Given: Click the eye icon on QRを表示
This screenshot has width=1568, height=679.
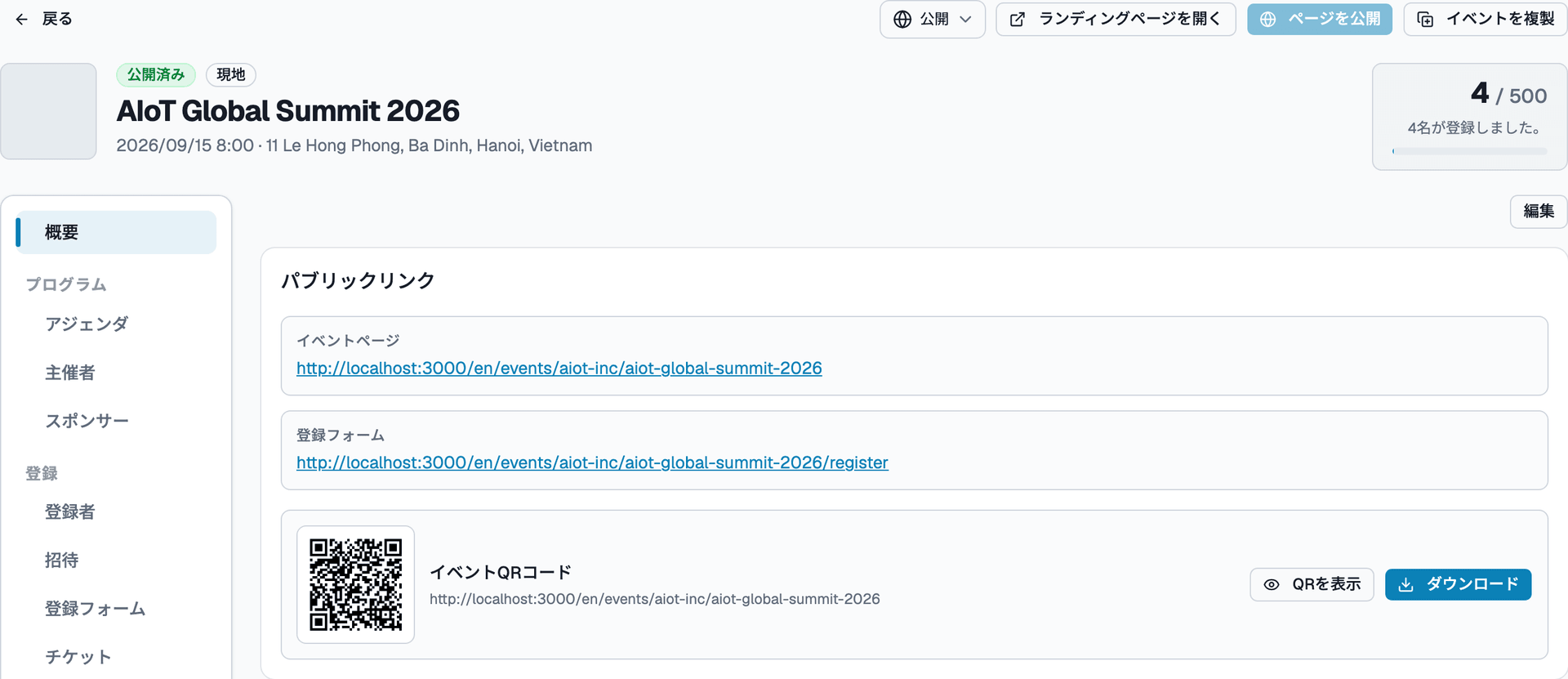Looking at the screenshot, I should coord(1272,584).
